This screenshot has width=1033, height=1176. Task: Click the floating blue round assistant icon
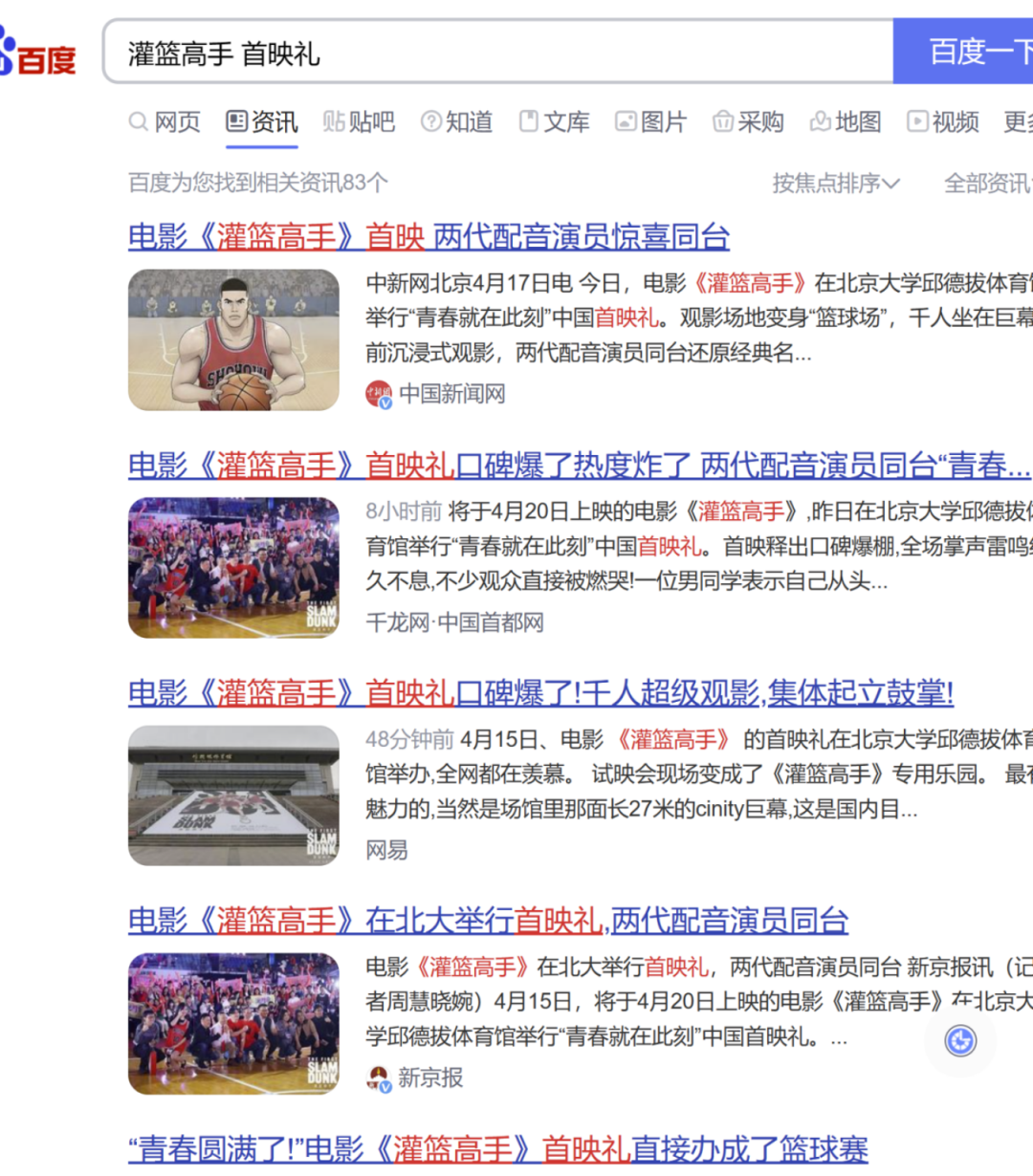960,1040
